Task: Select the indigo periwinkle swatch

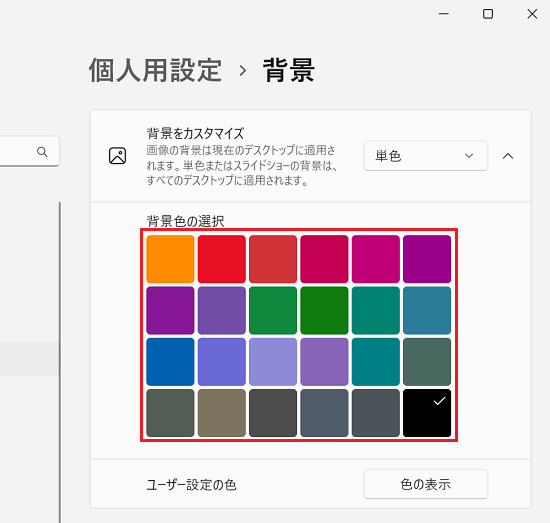Action: [222, 362]
